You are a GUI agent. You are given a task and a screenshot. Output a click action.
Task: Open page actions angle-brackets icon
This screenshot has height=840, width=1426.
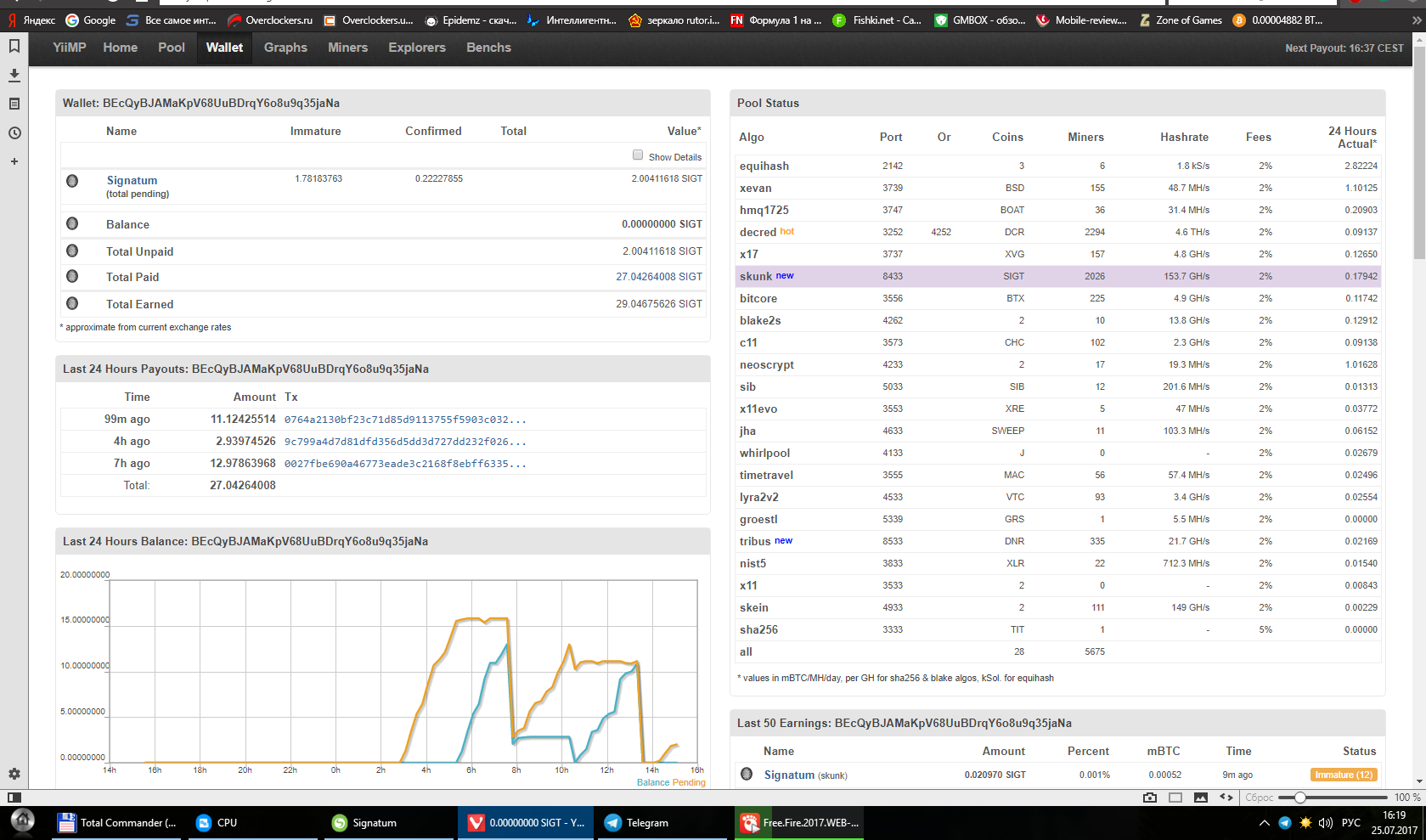click(x=1226, y=798)
